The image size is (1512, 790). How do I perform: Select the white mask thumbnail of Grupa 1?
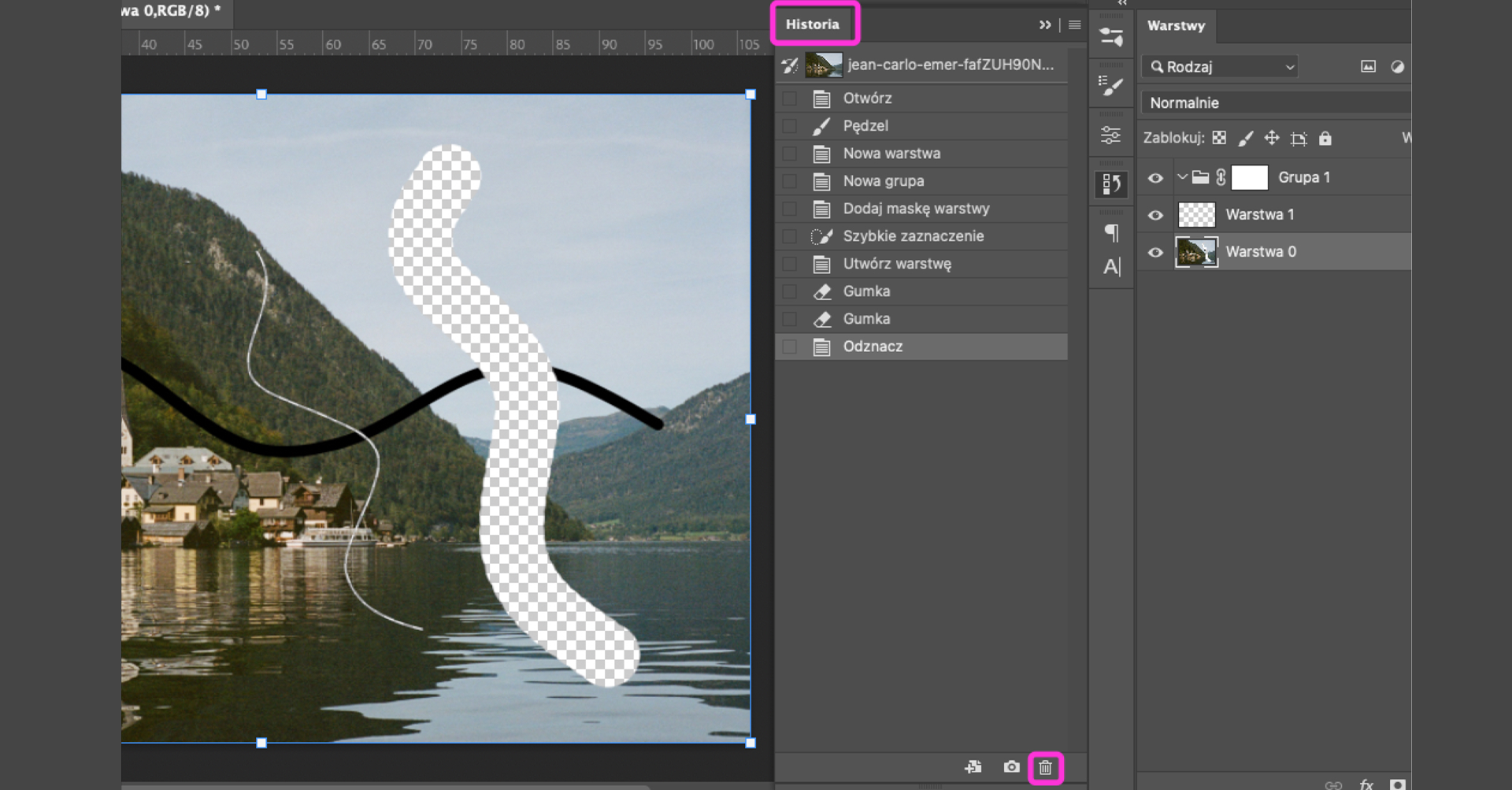(x=1249, y=178)
